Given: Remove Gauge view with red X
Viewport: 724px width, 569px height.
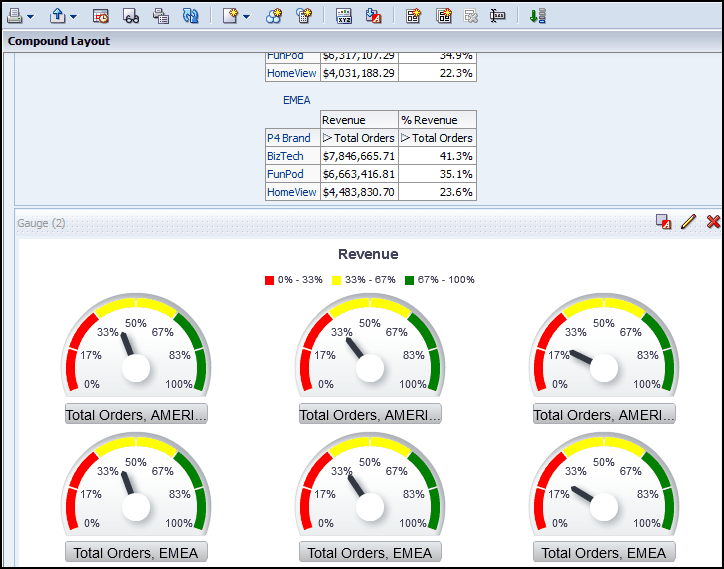Looking at the screenshot, I should (713, 222).
